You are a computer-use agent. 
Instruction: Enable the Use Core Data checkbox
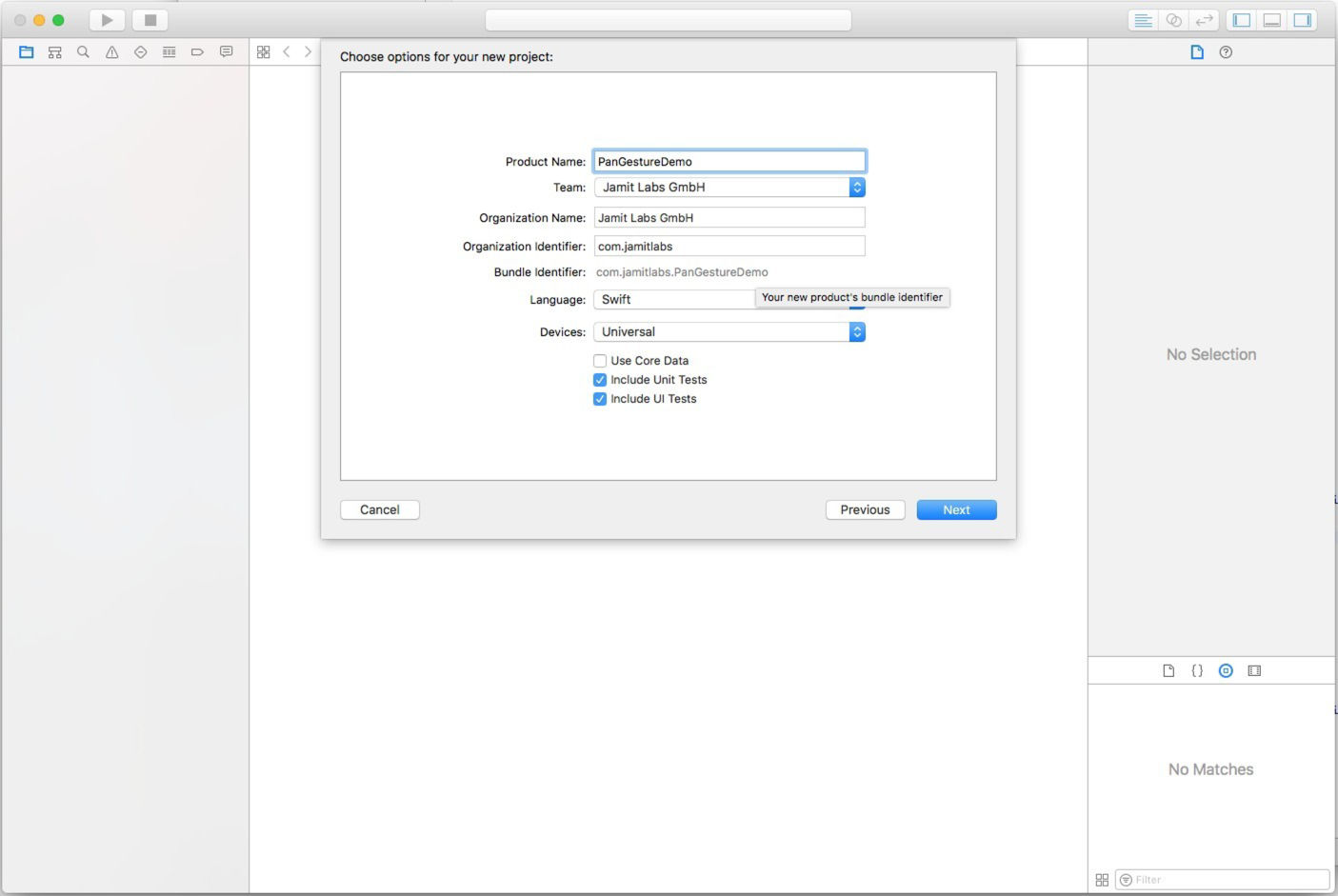(x=600, y=361)
